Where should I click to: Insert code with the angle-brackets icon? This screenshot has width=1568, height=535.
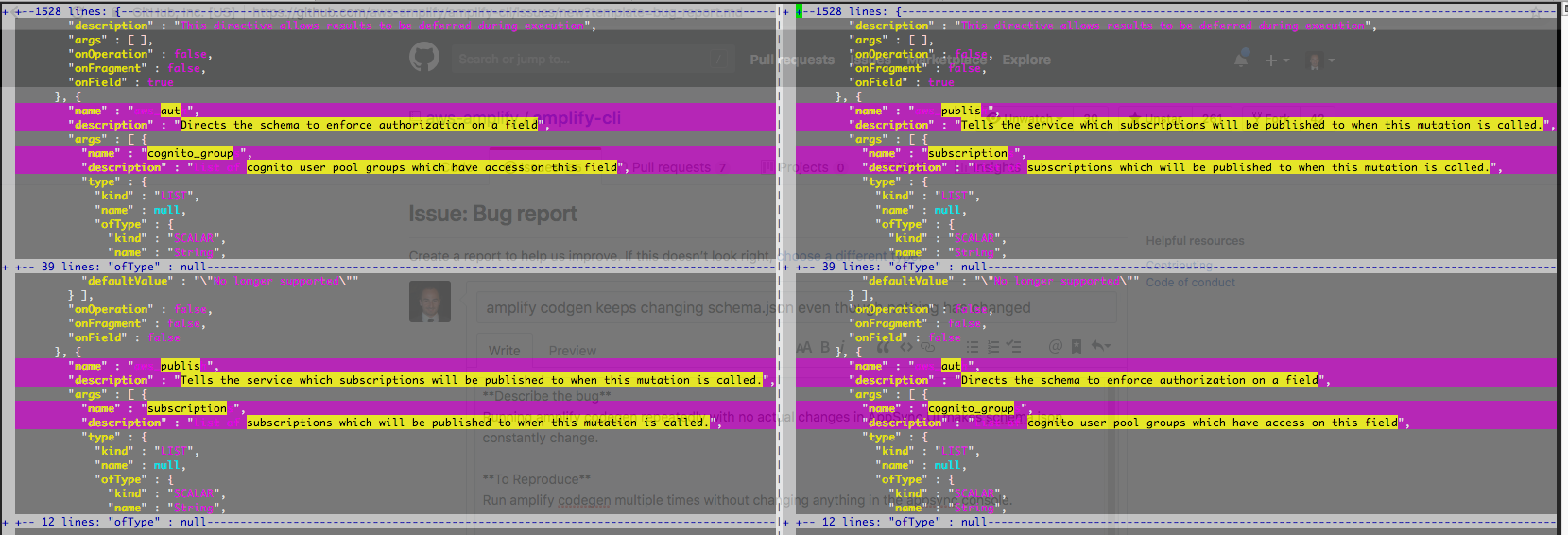pos(906,347)
